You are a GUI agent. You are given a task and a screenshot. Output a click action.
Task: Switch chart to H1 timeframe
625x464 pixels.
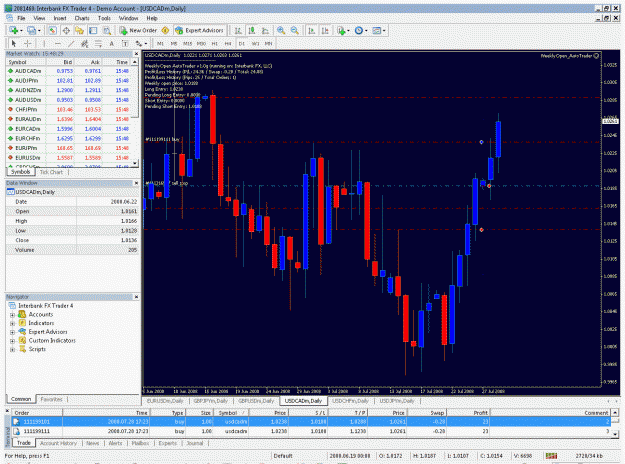pos(214,43)
